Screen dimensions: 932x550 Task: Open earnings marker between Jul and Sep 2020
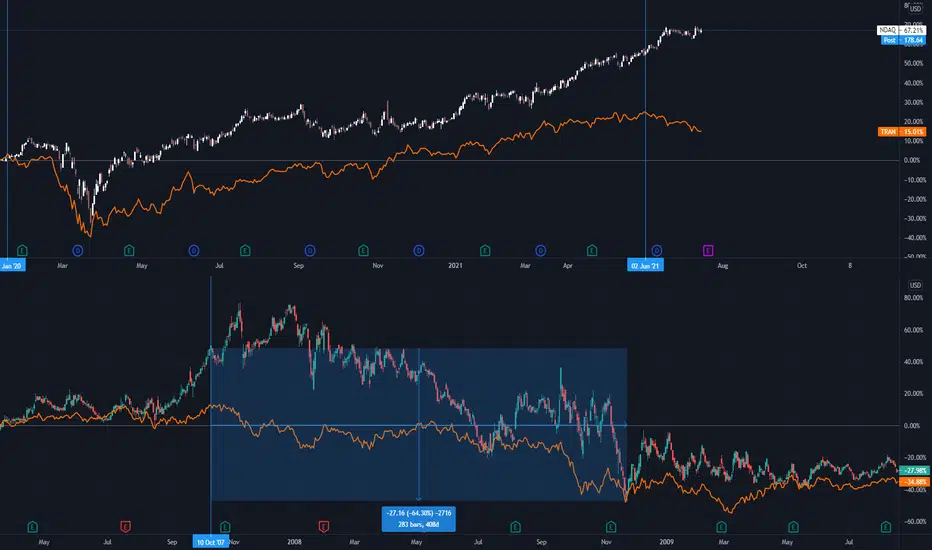point(245,250)
